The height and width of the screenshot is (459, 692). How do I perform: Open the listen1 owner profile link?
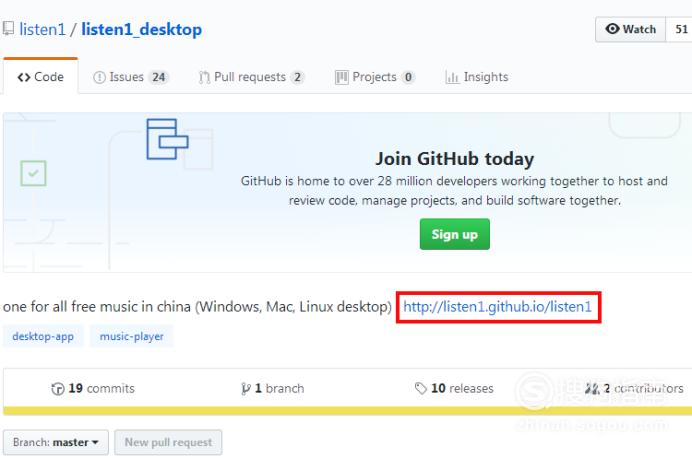[42, 30]
